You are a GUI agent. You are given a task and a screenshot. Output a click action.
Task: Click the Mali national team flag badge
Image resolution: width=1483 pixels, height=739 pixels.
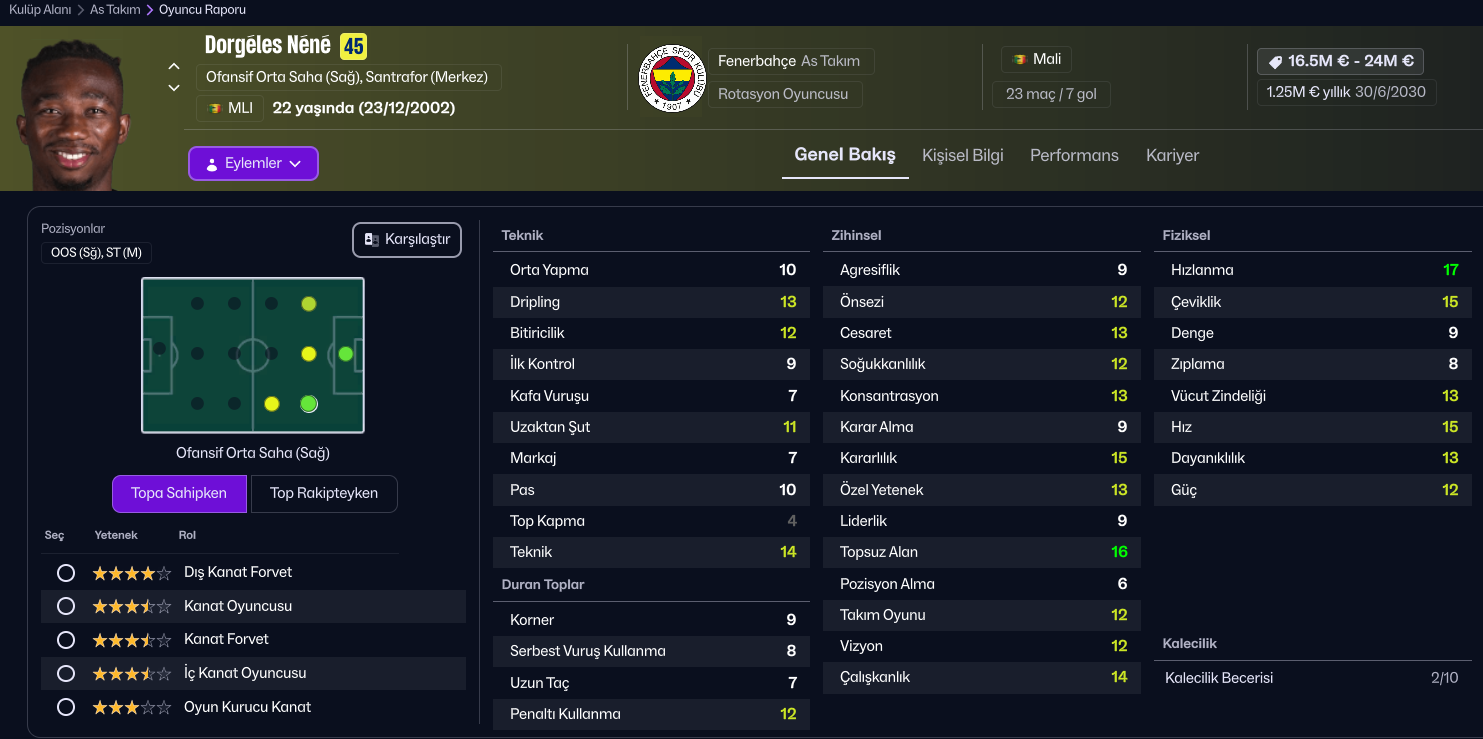coord(1019,60)
